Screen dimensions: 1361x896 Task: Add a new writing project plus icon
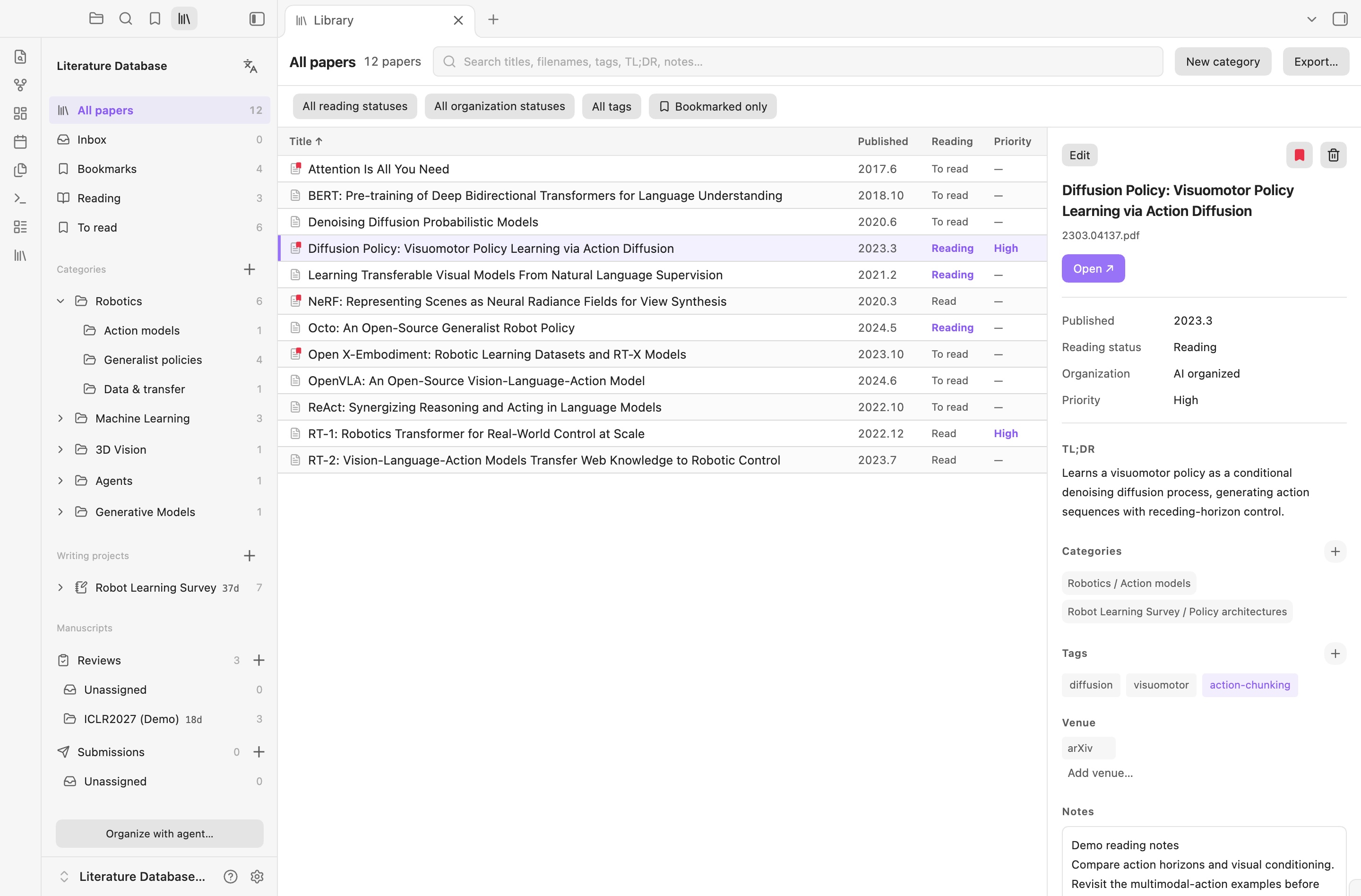point(250,556)
